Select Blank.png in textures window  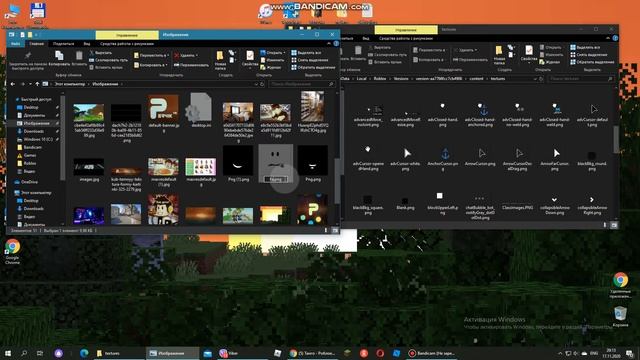click(x=405, y=203)
